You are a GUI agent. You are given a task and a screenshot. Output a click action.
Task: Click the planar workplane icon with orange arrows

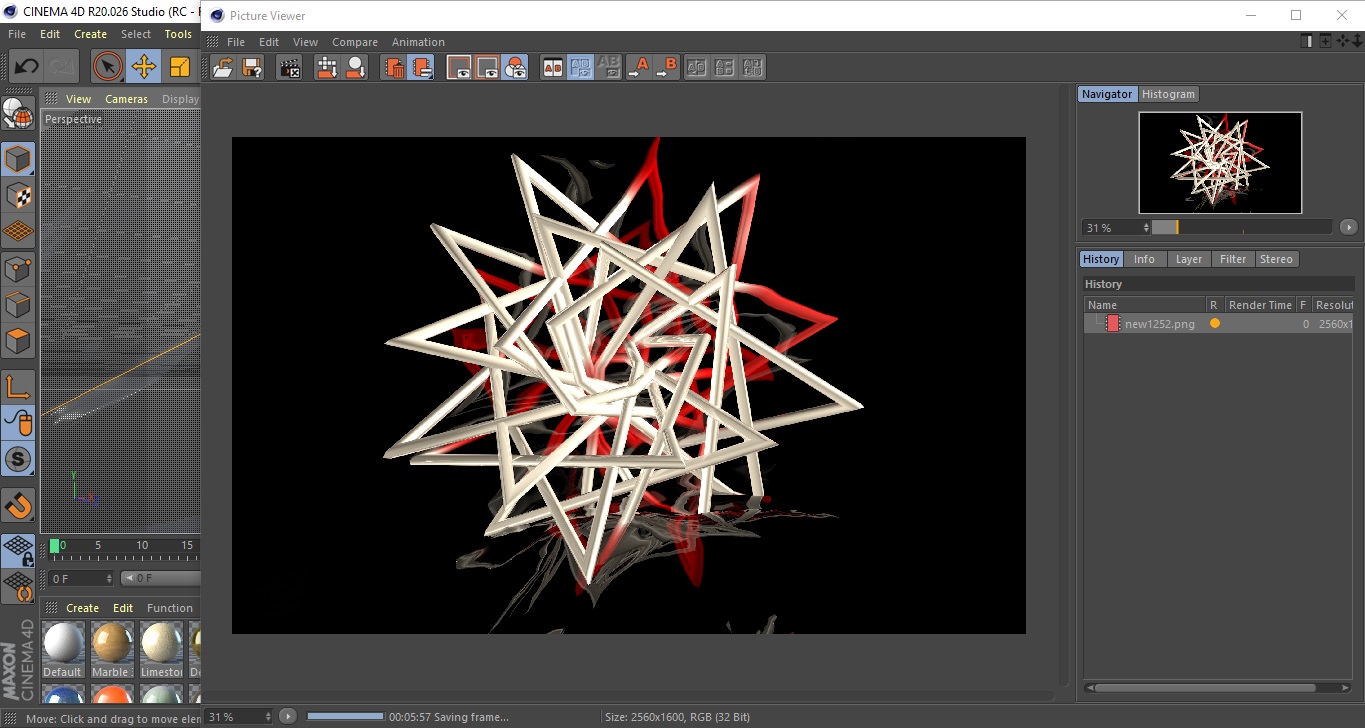[18, 587]
